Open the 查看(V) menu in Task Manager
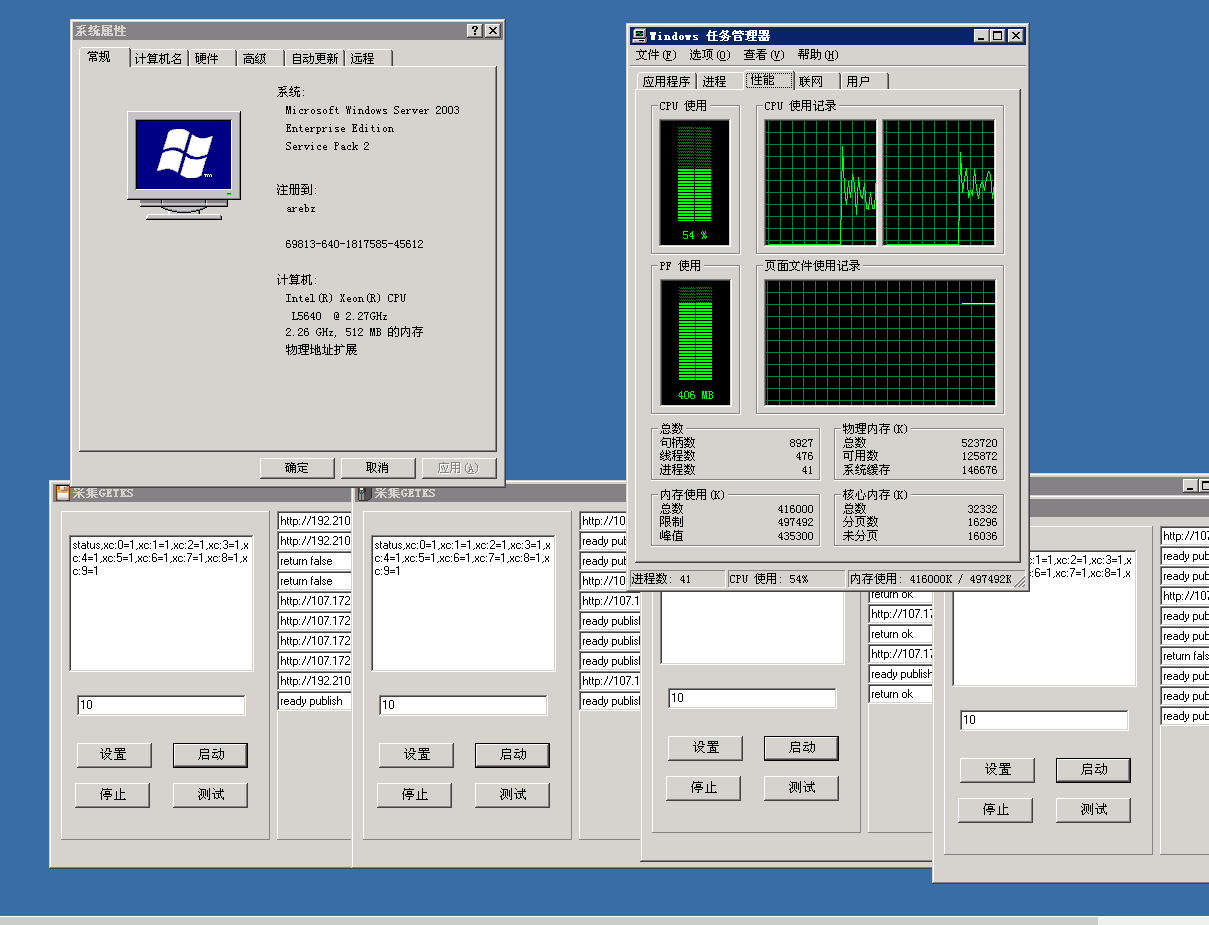The height and width of the screenshot is (925, 1209). 763,55
